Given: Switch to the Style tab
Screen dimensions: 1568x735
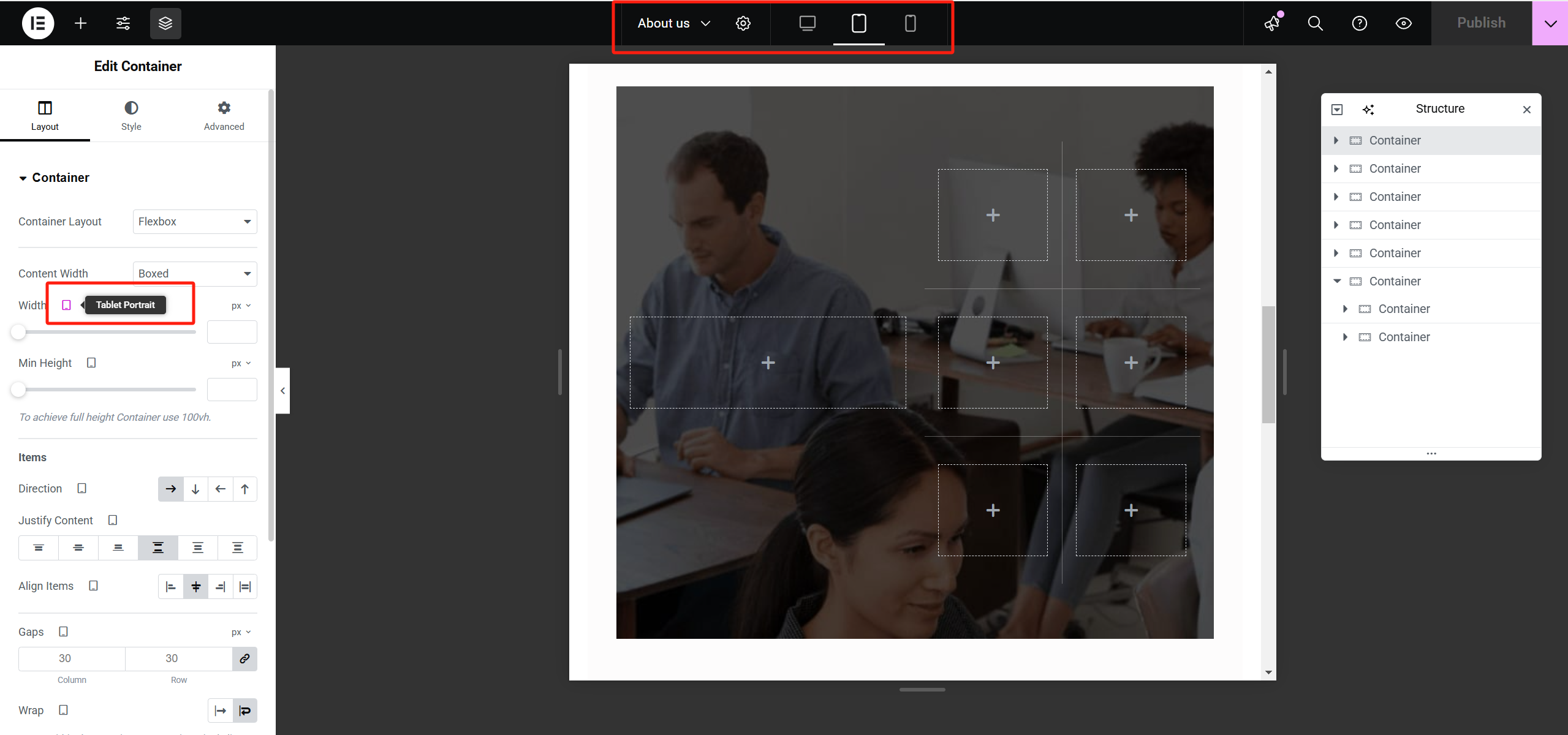Looking at the screenshot, I should pyautogui.click(x=131, y=115).
